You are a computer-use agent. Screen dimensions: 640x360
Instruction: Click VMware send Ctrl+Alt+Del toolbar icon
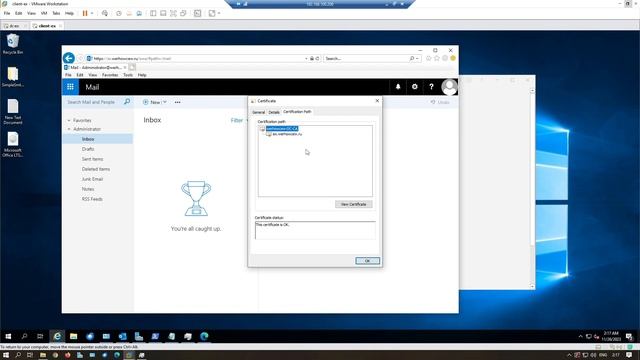(105, 13)
